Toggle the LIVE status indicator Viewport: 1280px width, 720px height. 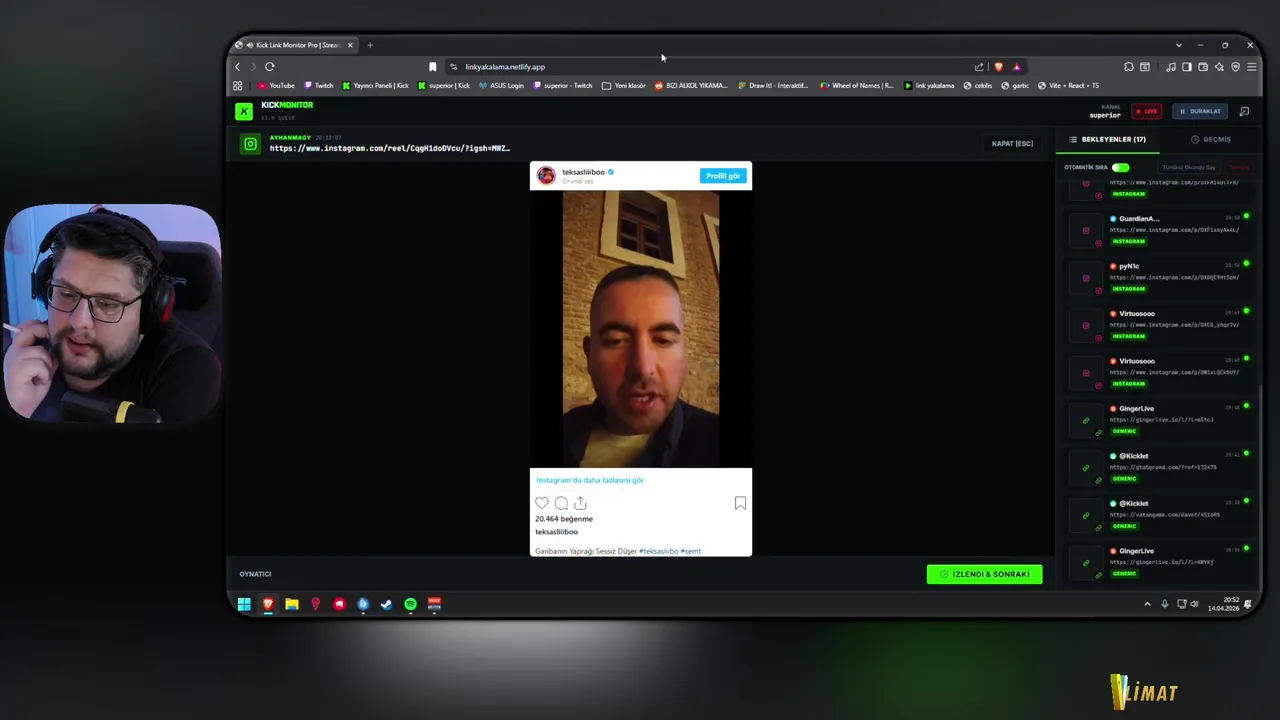click(1146, 111)
